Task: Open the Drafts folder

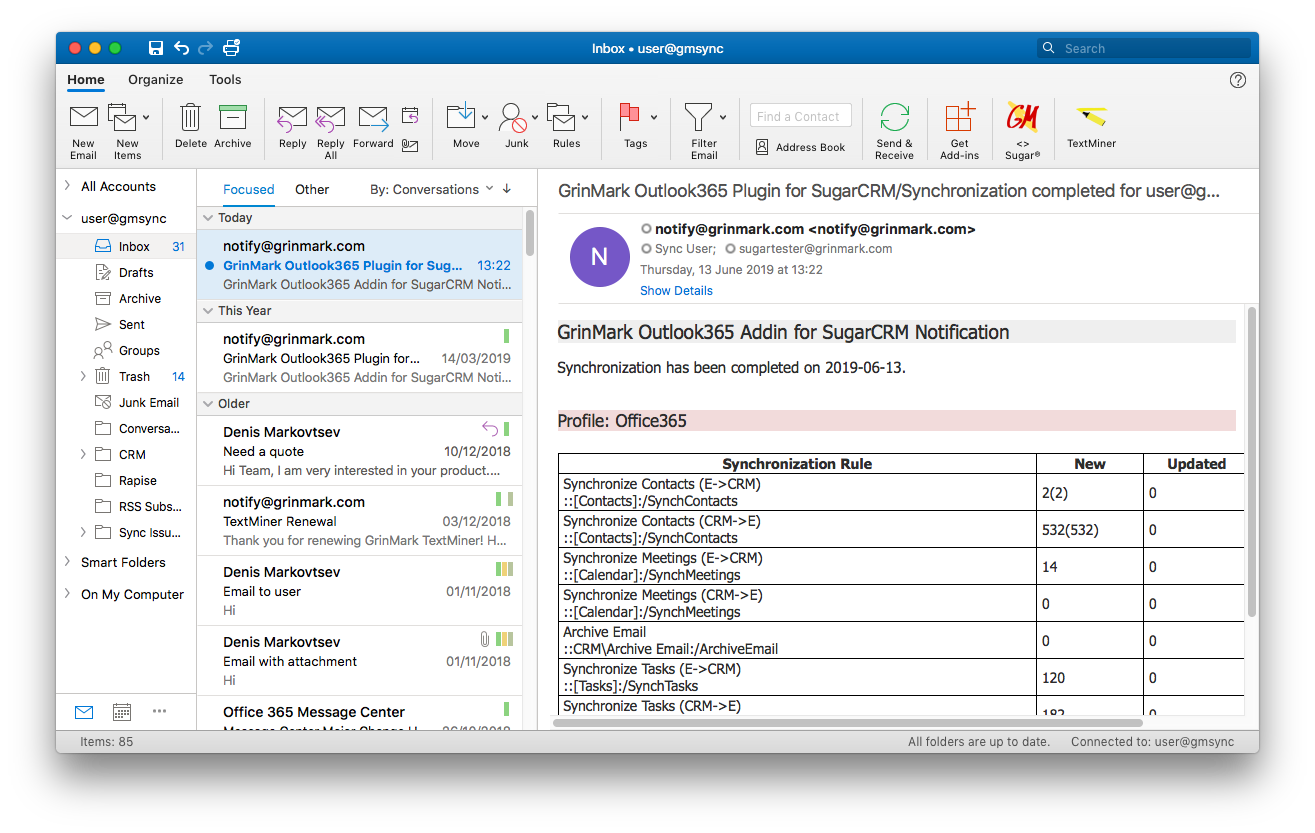Action: (x=126, y=272)
